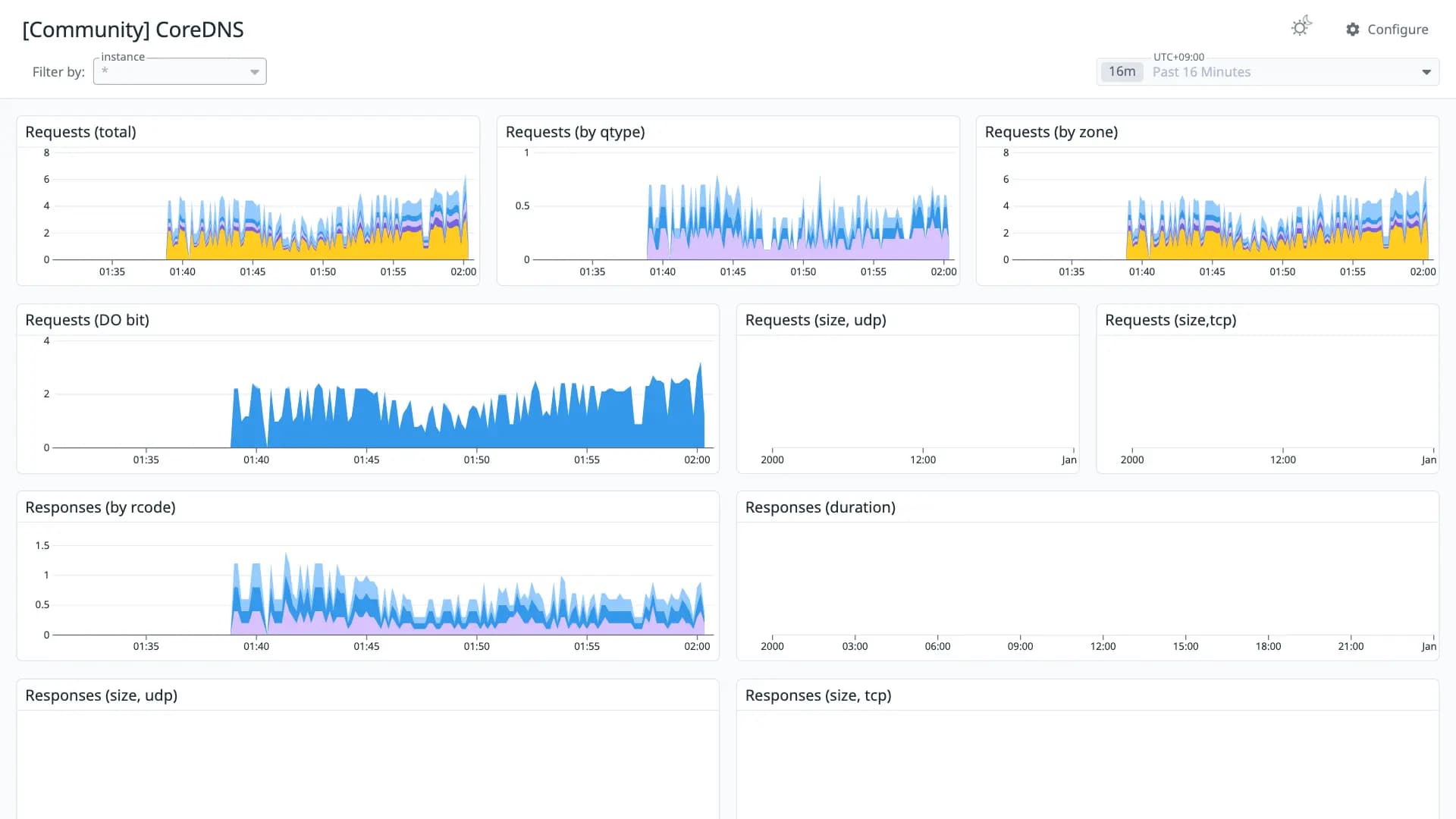
Task: Click the Requests (by zone) area chart
Action: pyautogui.click(x=1222, y=206)
